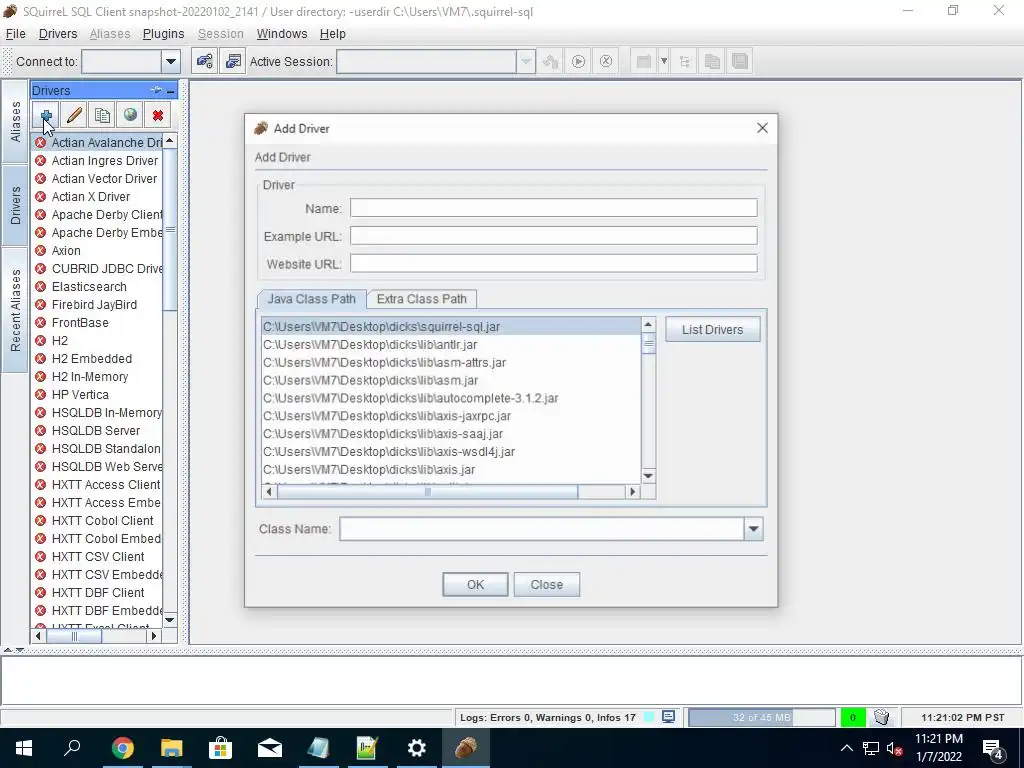Close Add Driver dialog with title bar X
Image resolution: width=1024 pixels, height=768 pixels.
(762, 128)
